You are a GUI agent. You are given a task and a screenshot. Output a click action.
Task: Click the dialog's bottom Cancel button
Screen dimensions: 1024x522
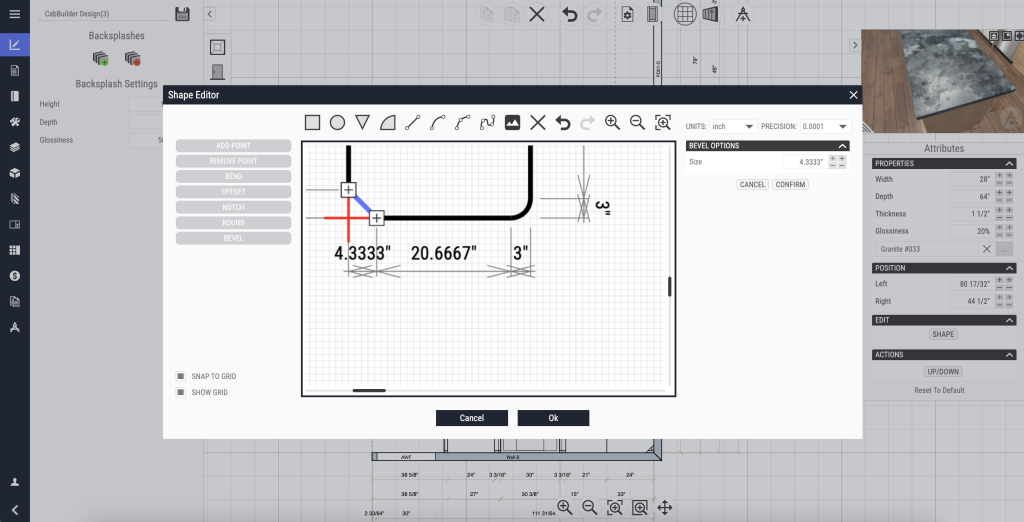472,418
